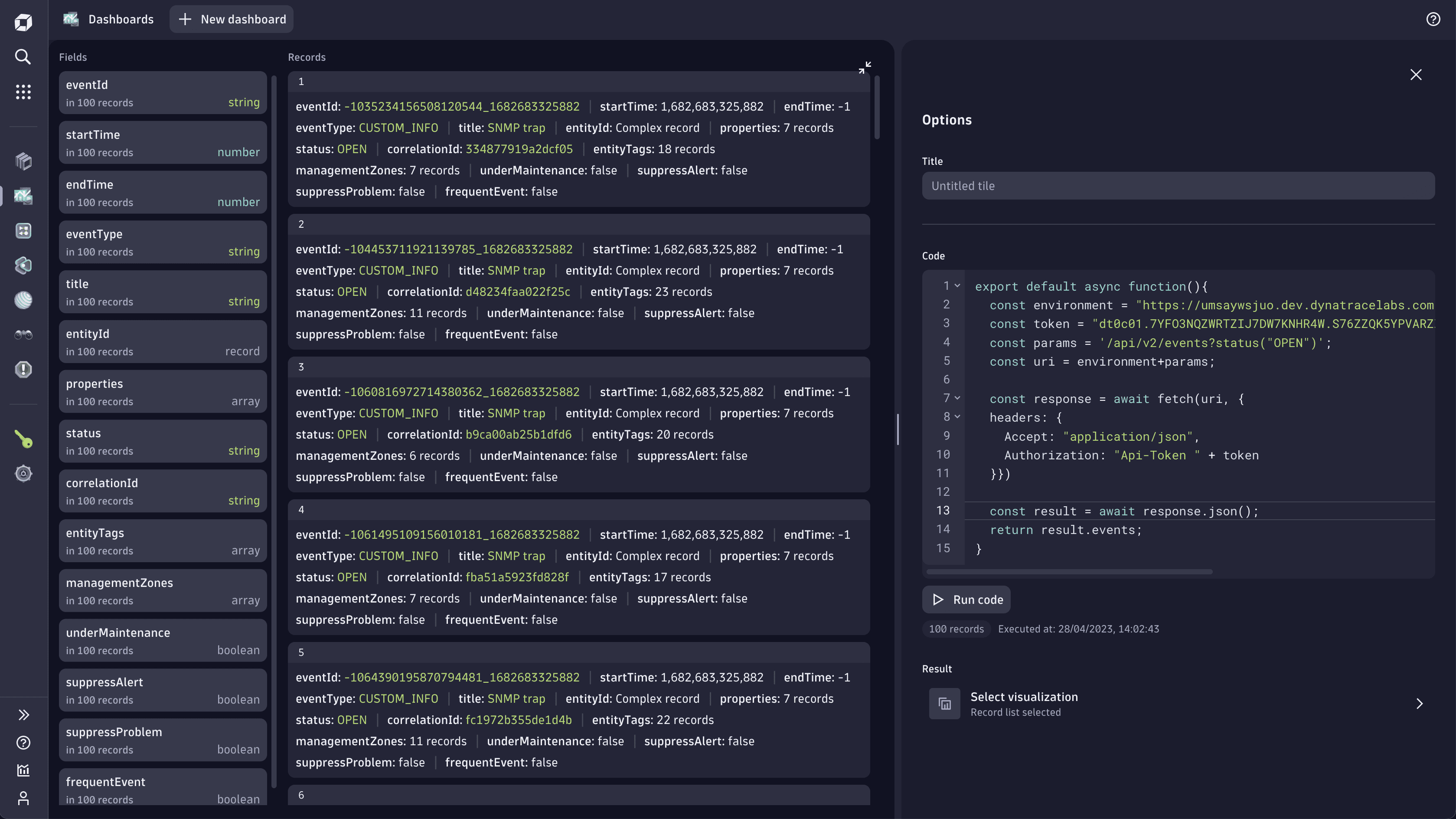The height and width of the screenshot is (819, 1456).
Task: Open Select visualization chevron
Action: [x=1419, y=704]
